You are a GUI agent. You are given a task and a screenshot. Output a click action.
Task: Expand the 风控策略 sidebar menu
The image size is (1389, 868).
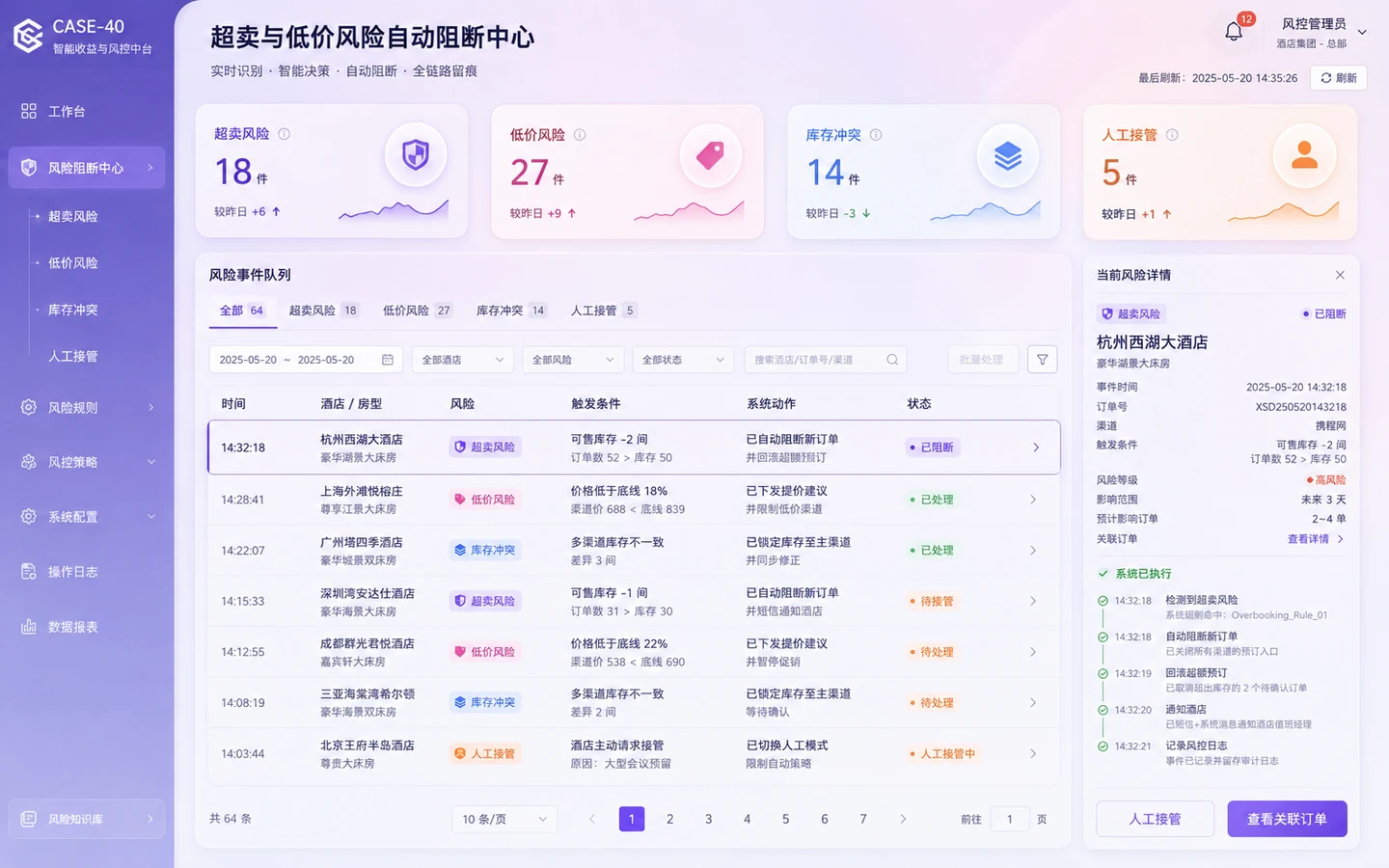coord(87,462)
